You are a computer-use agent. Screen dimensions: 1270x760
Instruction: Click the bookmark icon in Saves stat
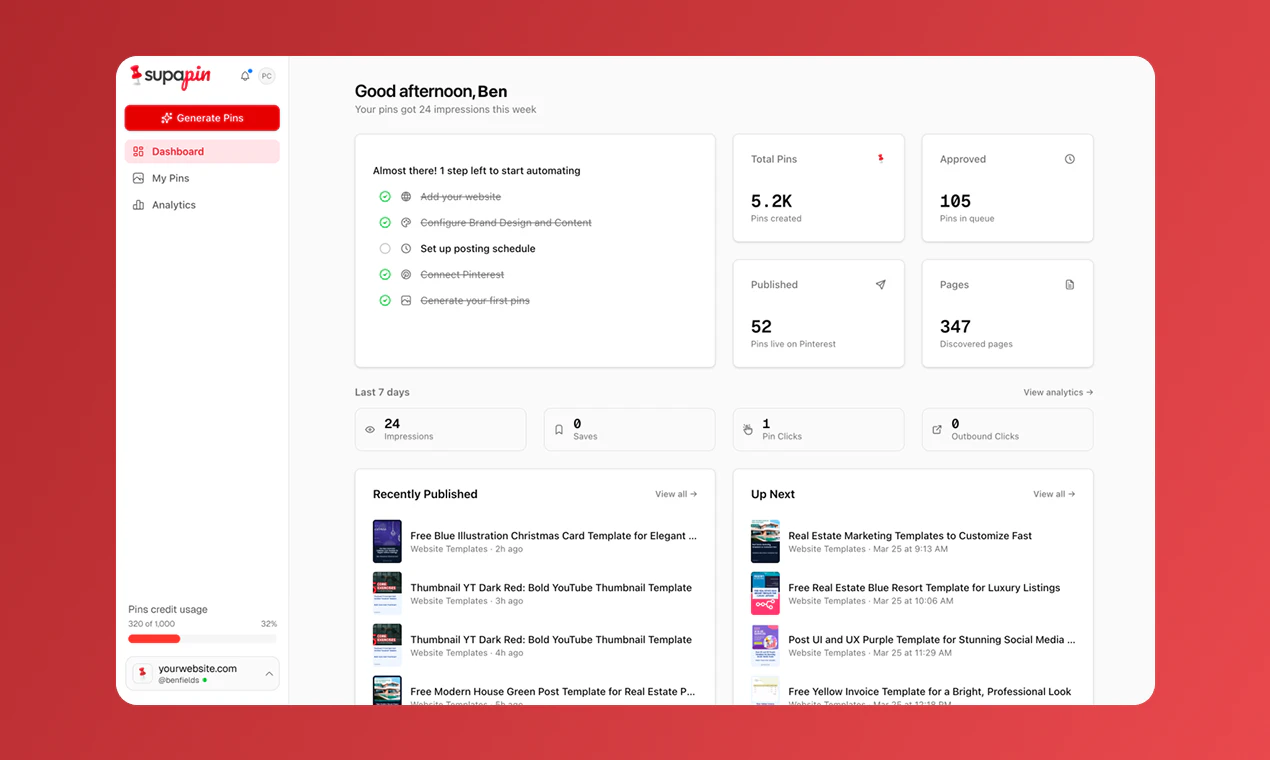[559, 430]
